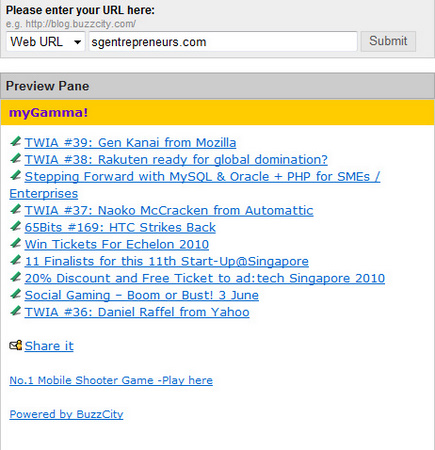The width and height of the screenshot is (435, 450).
Task: Click the Submit button
Action: tap(388, 41)
